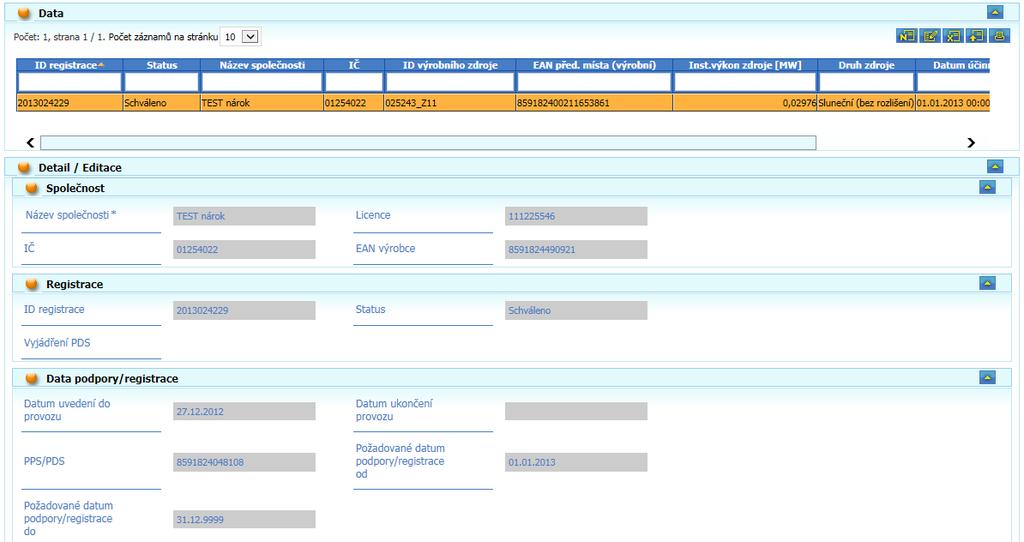Screen dimensions: 1024x542
Task: Select the TEST nárok table cell
Action: [x=262, y=103]
